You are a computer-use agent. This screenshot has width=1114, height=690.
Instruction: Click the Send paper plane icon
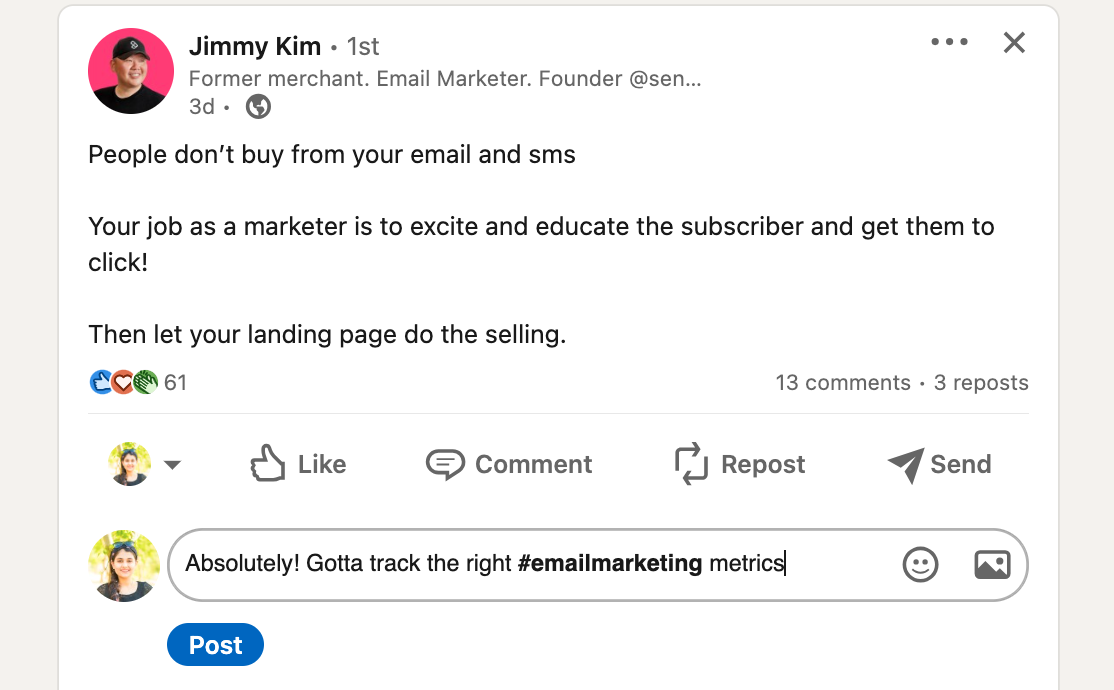[x=906, y=465]
